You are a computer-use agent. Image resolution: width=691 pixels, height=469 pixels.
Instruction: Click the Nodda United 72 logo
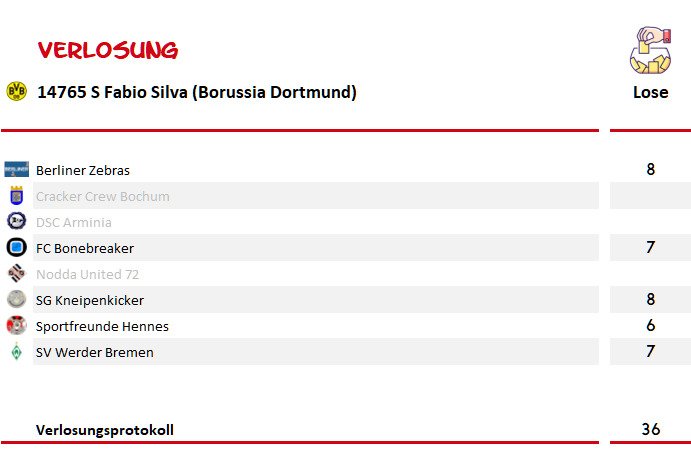pyautogui.click(x=16, y=273)
